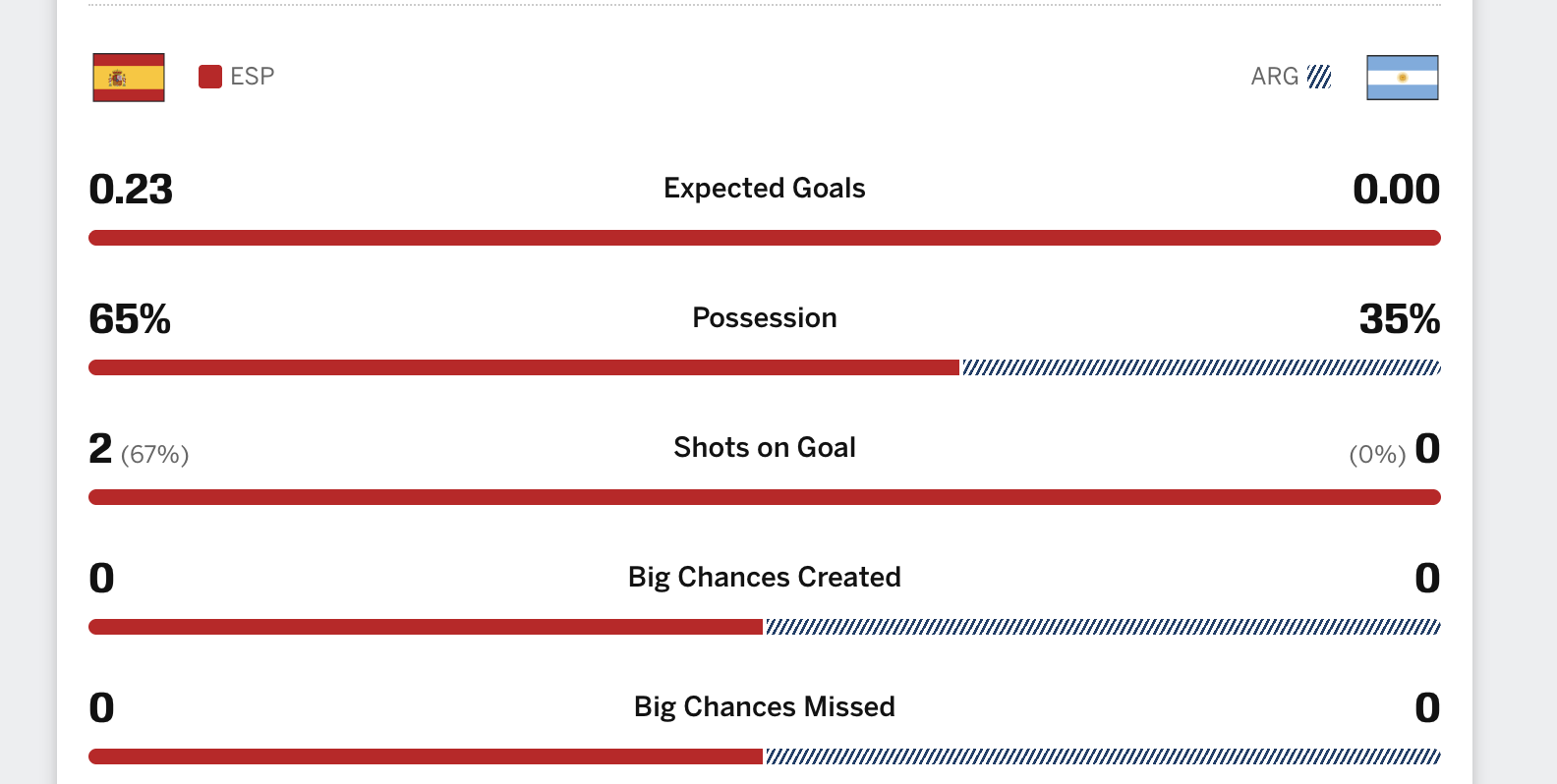Click the red ESP legend swatch
This screenshot has height=784, width=1557.
click(210, 77)
